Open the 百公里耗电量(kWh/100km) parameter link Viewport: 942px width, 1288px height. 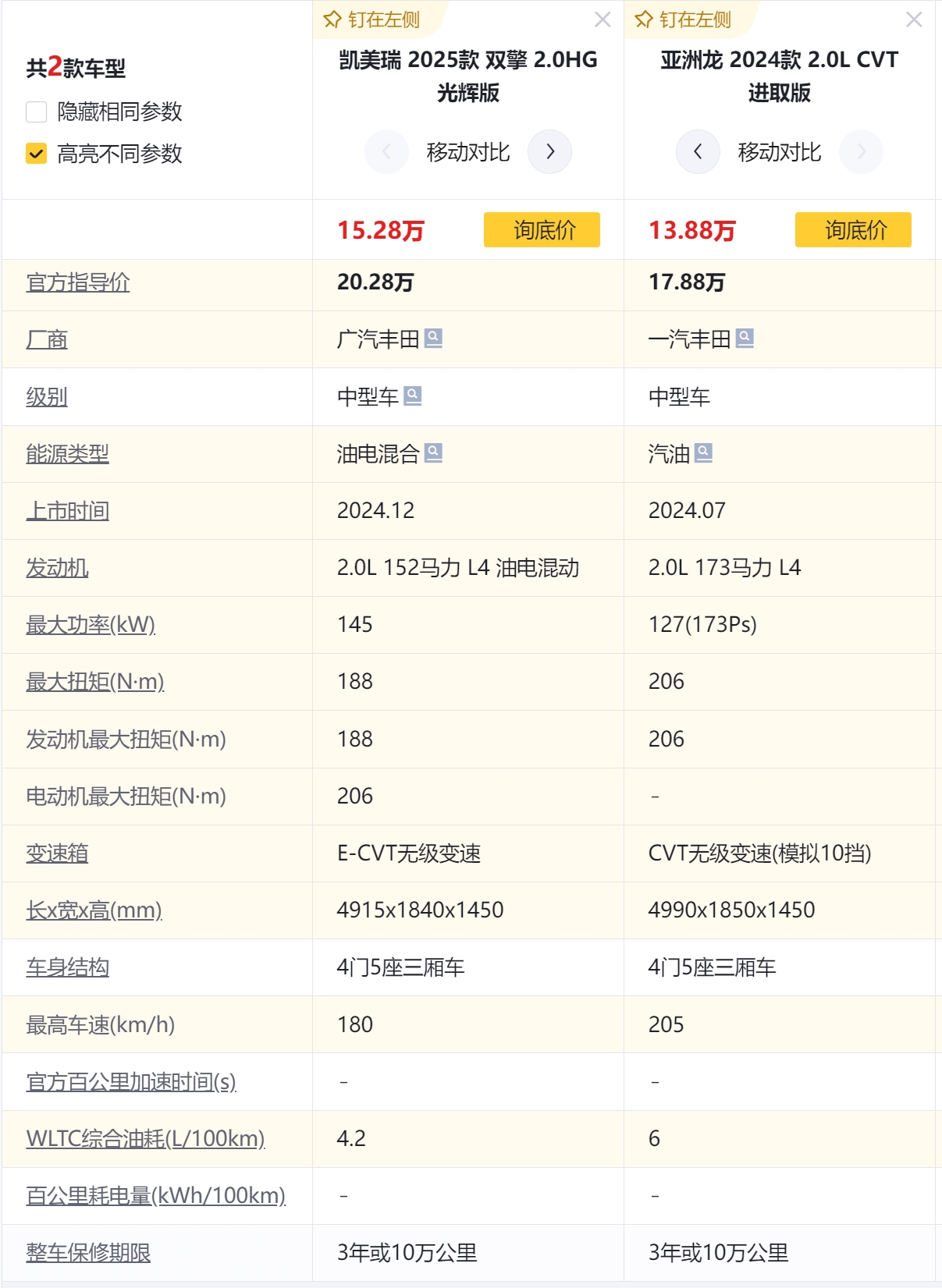pyautogui.click(x=156, y=1196)
